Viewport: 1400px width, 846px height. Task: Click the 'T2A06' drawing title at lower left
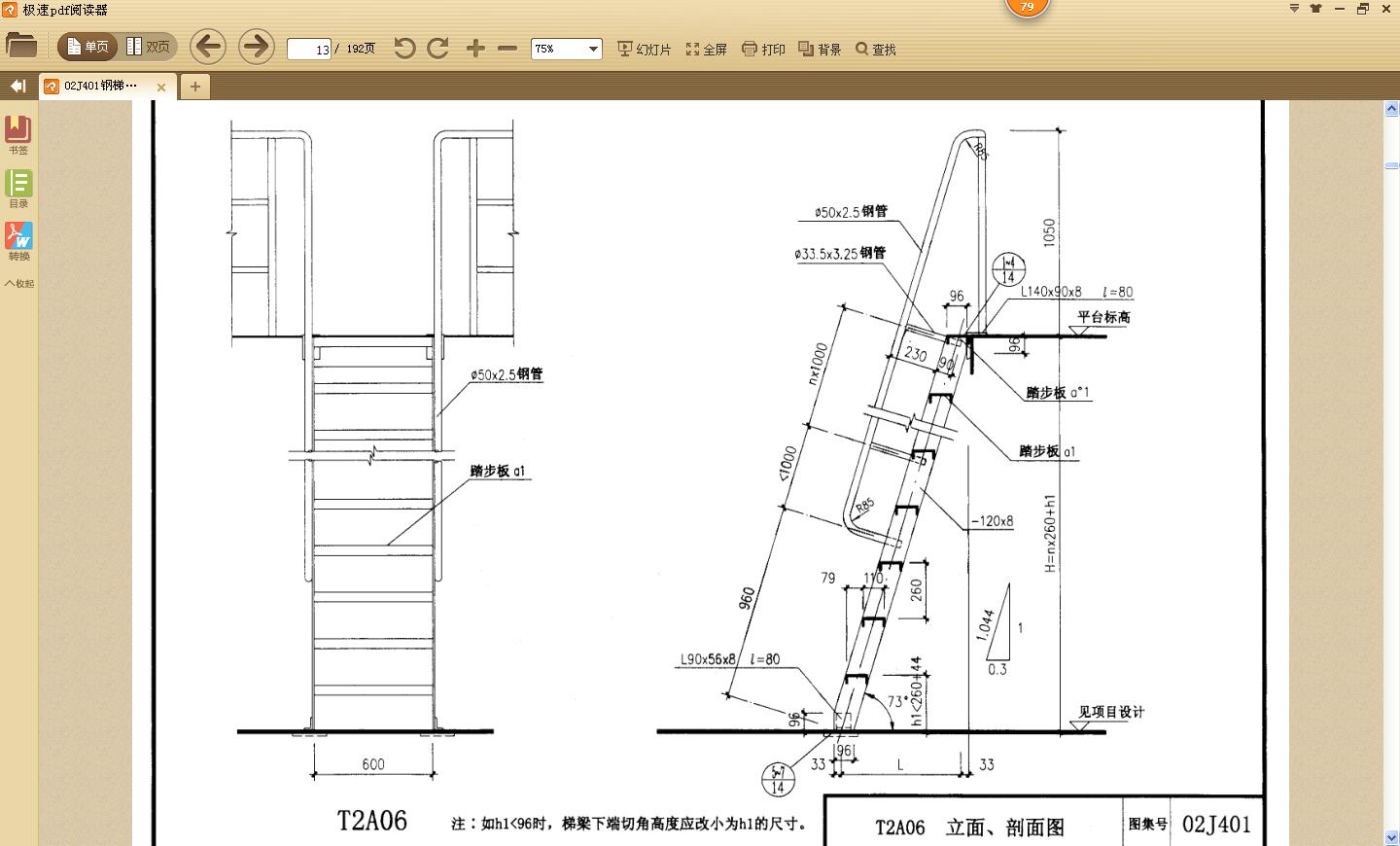[x=372, y=821]
